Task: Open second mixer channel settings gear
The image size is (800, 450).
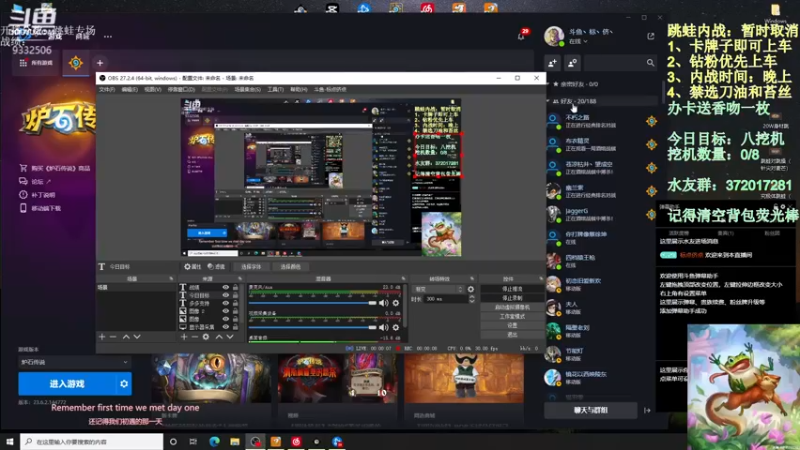Action: coord(396,328)
